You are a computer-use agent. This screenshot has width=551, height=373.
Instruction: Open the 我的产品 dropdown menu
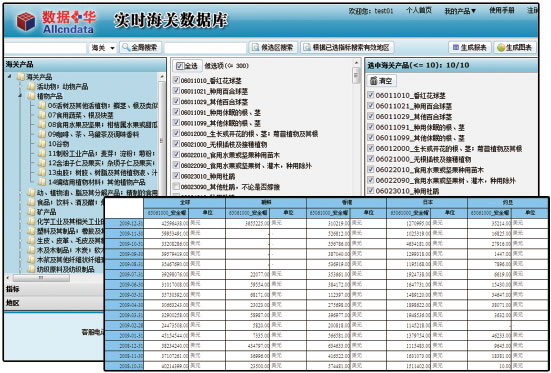(460, 12)
